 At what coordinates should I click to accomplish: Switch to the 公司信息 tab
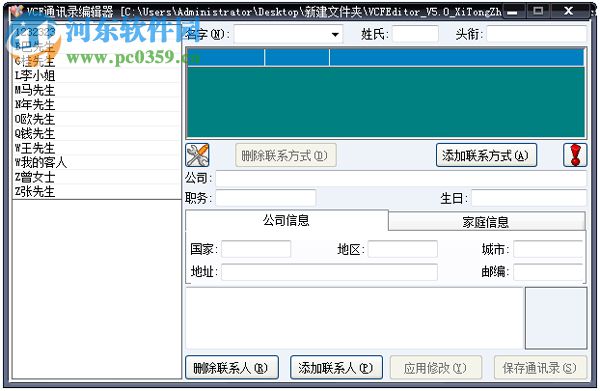pos(287,220)
